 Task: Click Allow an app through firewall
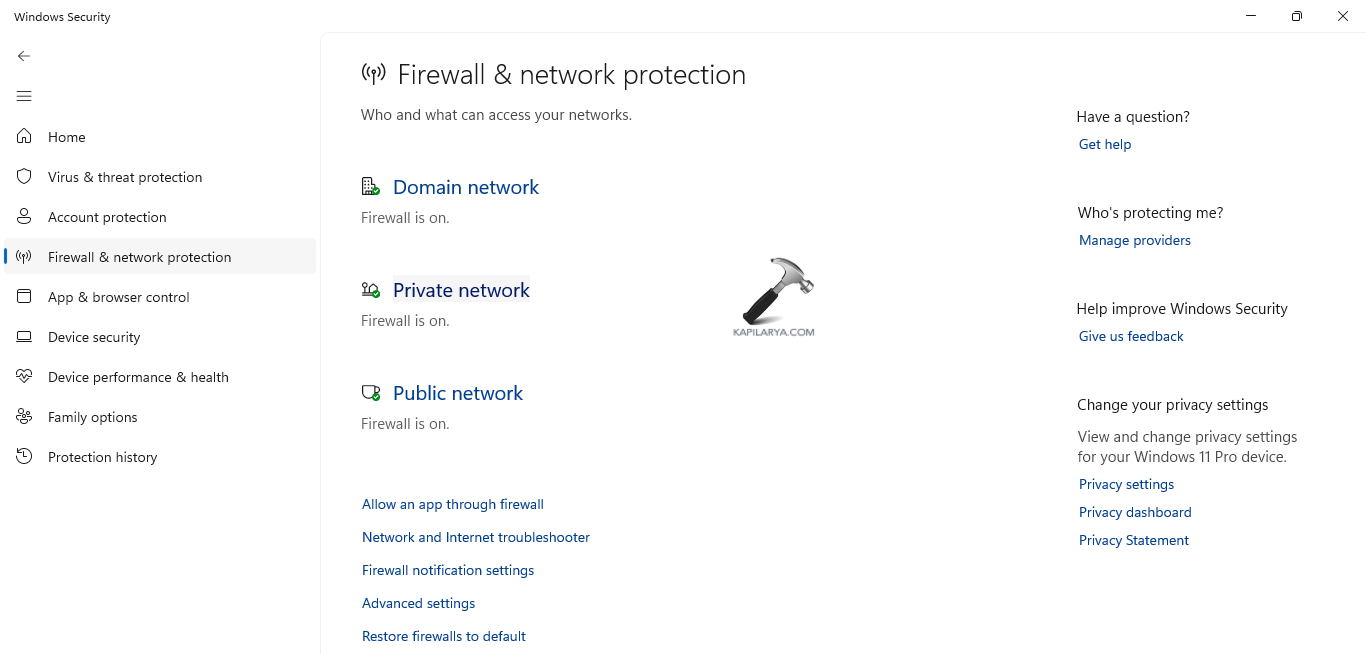coord(452,504)
